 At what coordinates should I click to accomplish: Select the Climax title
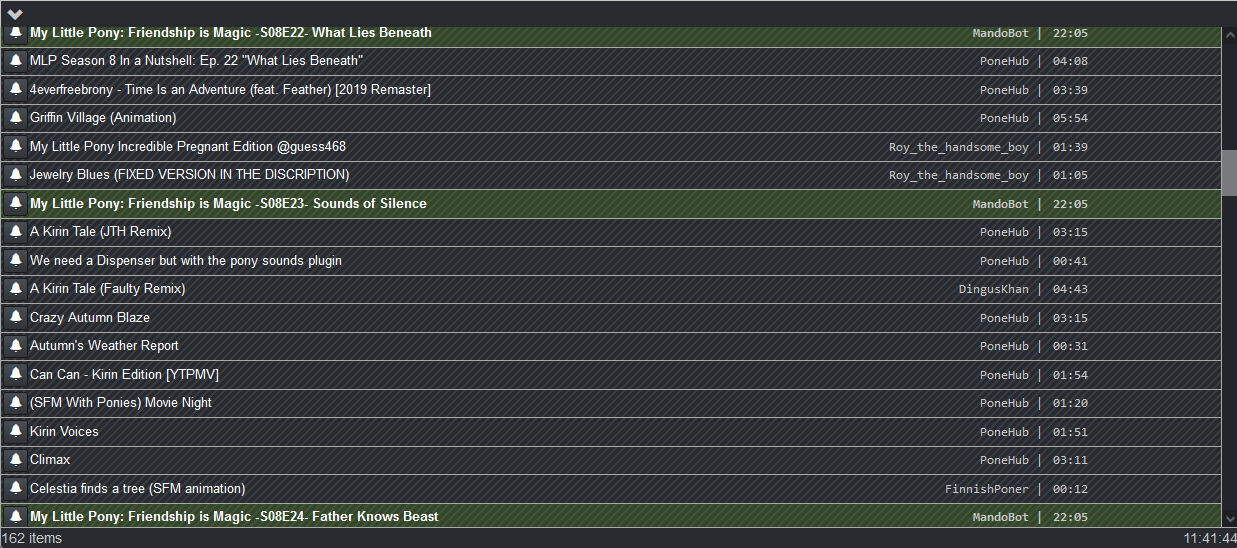tap(50, 459)
